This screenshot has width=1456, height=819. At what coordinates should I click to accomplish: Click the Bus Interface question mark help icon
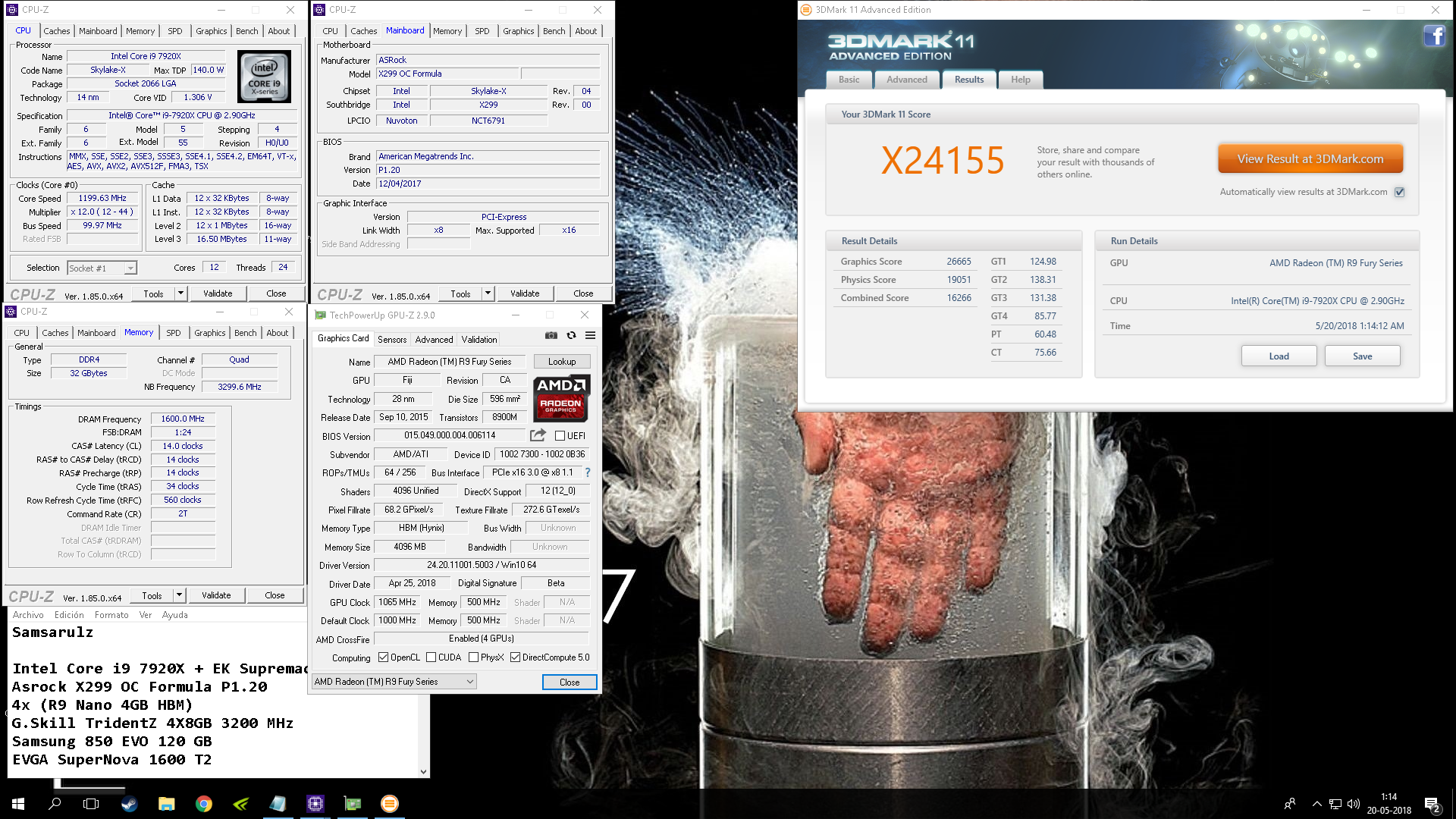[587, 472]
